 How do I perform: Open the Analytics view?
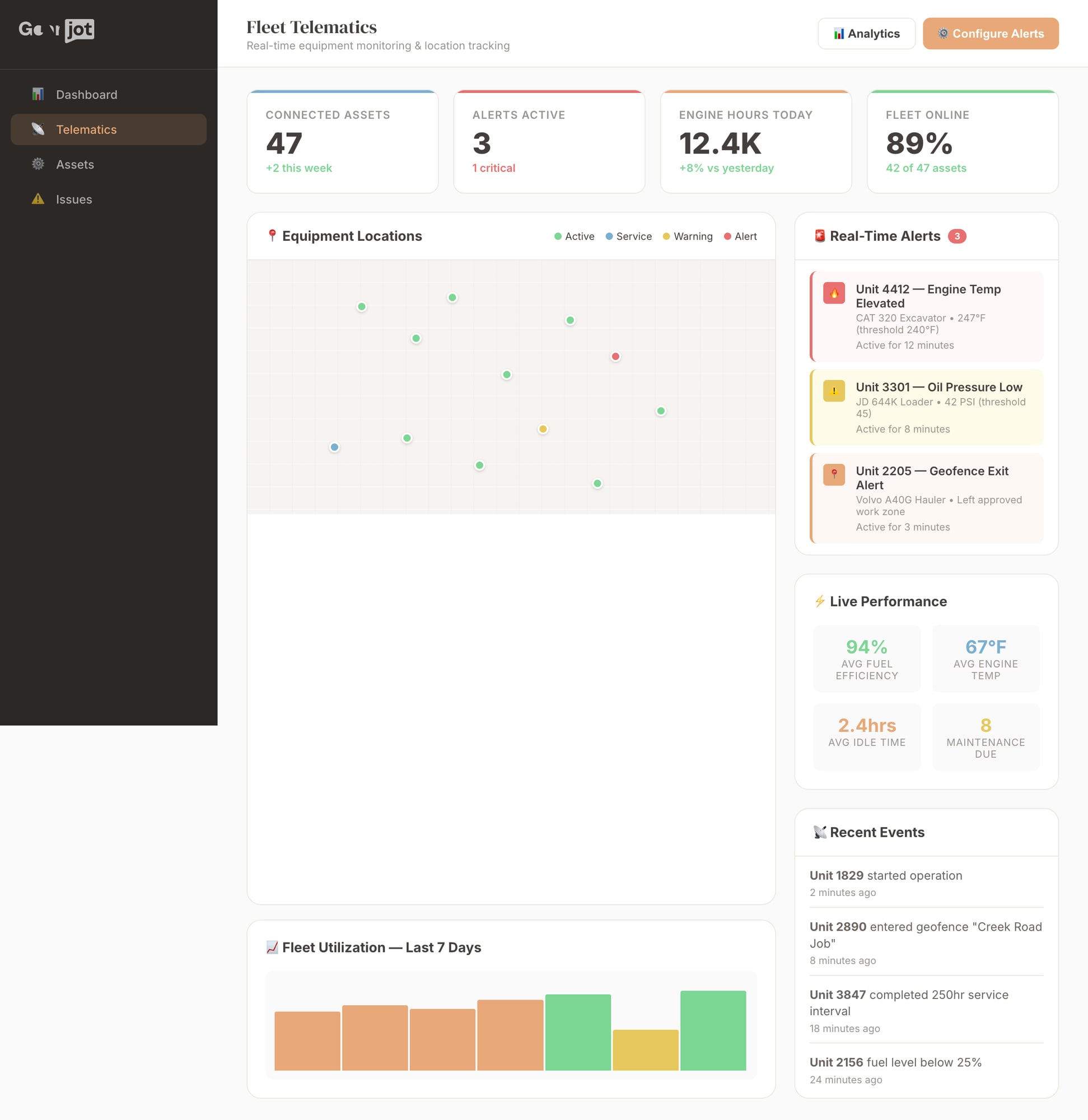[866, 33]
